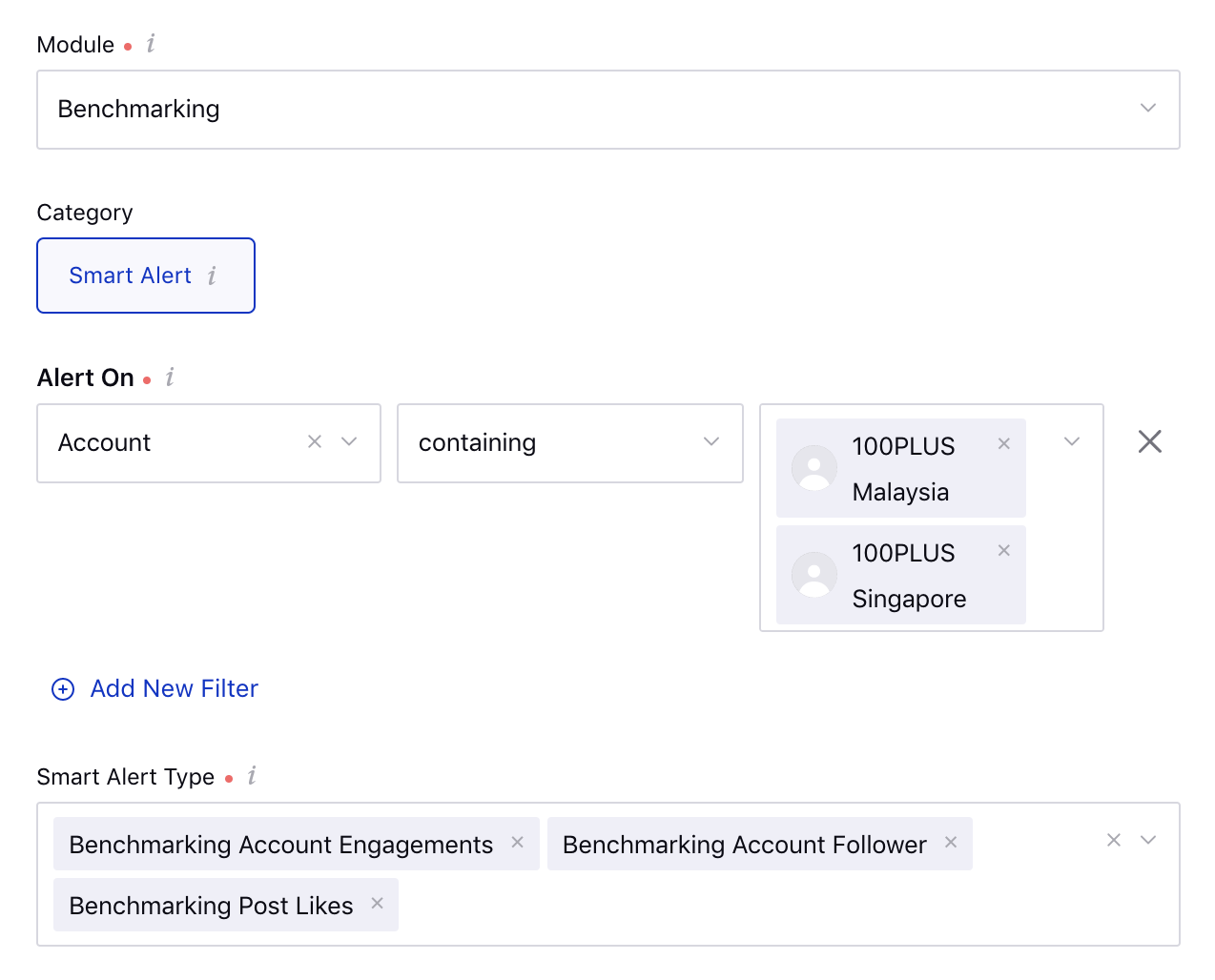Clear all Smart Alert Type selections
1215x980 pixels.
[1113, 840]
